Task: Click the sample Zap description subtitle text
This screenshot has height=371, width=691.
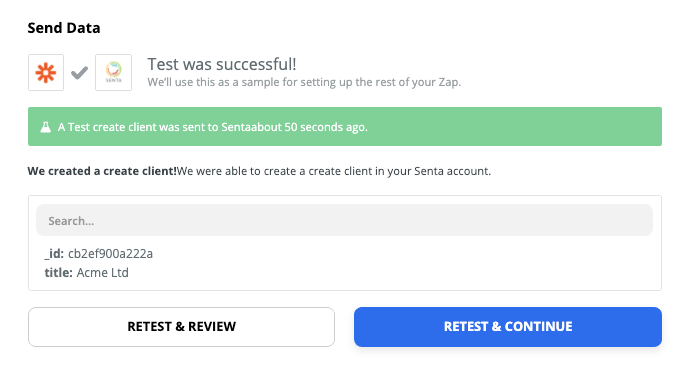Action: (304, 82)
